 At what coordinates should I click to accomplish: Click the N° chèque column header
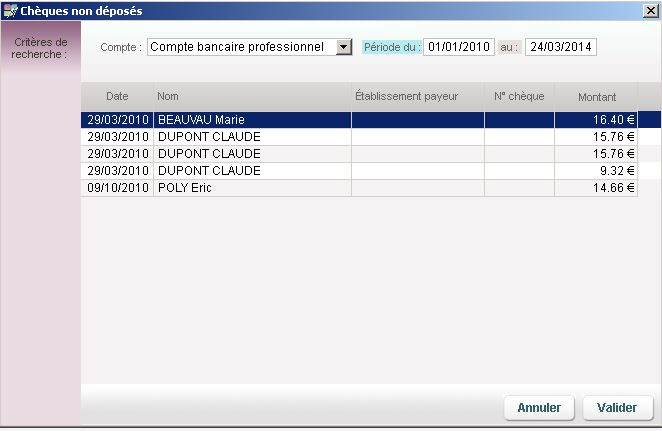click(x=519, y=97)
